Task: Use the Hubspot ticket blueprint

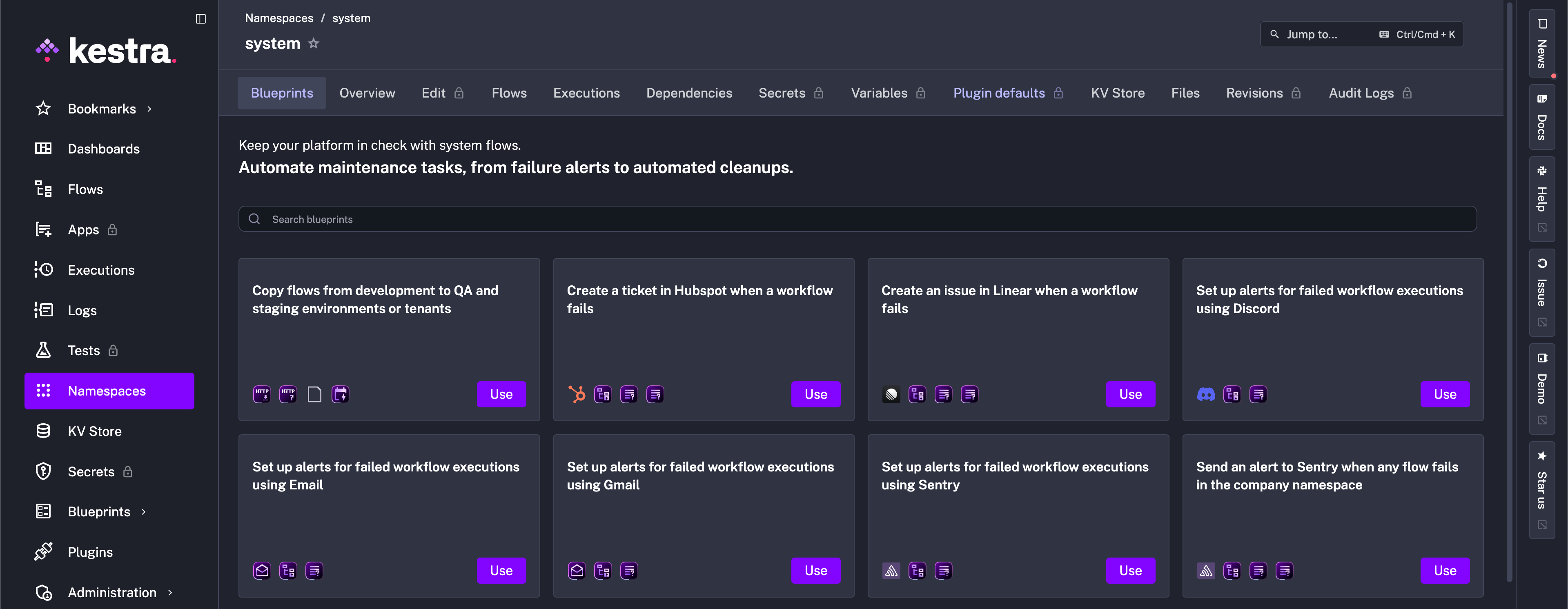Action: click(815, 394)
